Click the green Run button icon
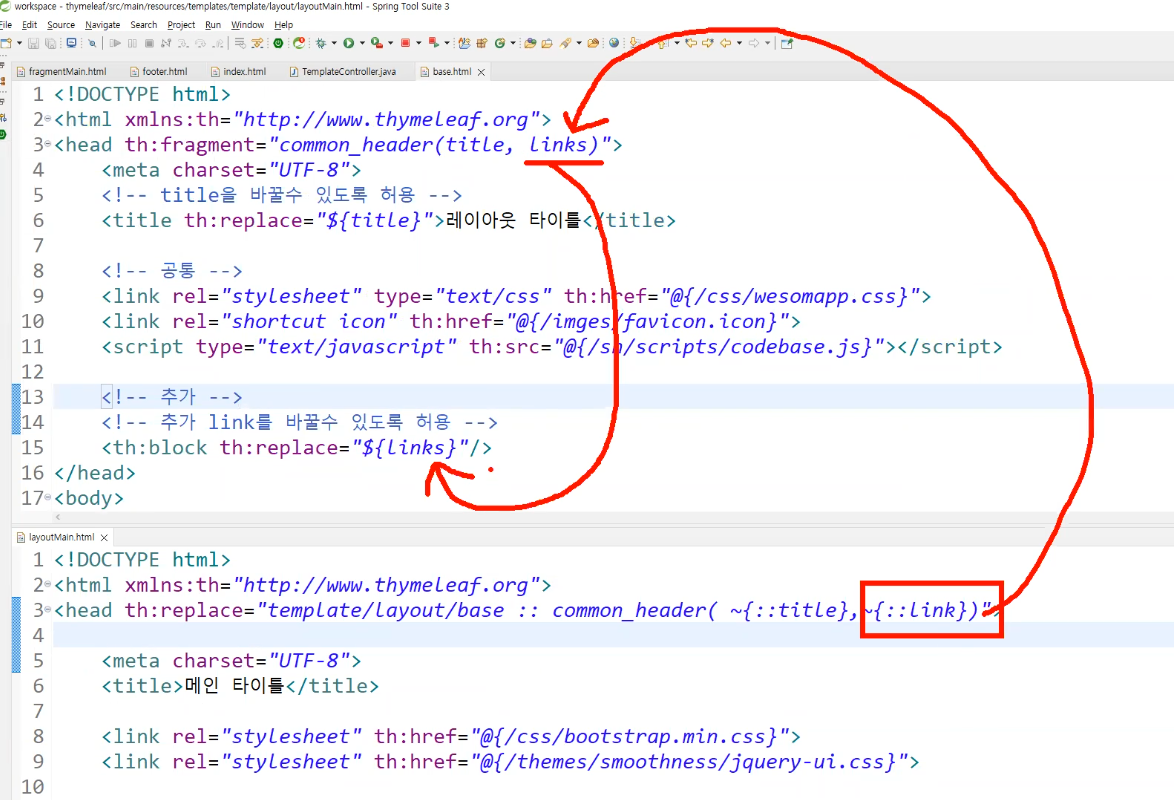The image size is (1174, 800). point(348,43)
